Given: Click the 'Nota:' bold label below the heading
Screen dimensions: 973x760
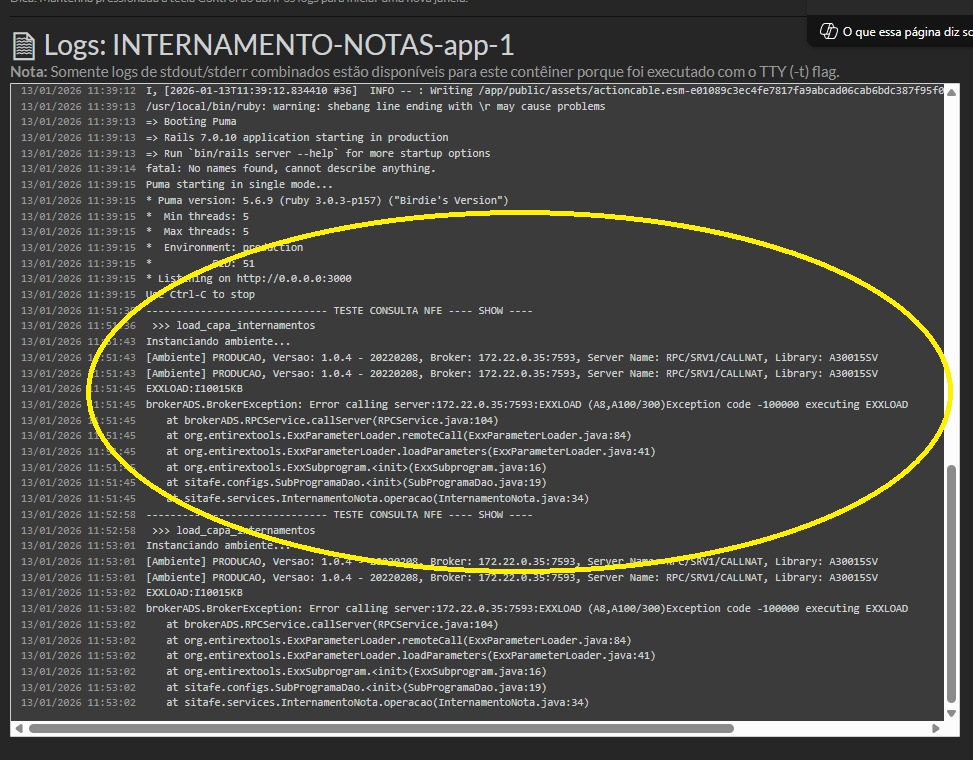Looking at the screenshot, I should (28, 72).
